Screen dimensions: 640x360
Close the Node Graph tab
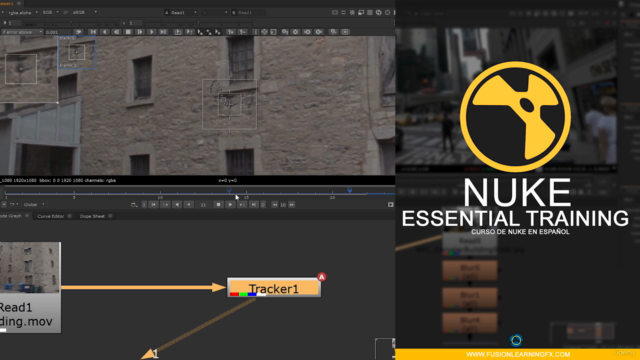pyautogui.click(x=27, y=216)
